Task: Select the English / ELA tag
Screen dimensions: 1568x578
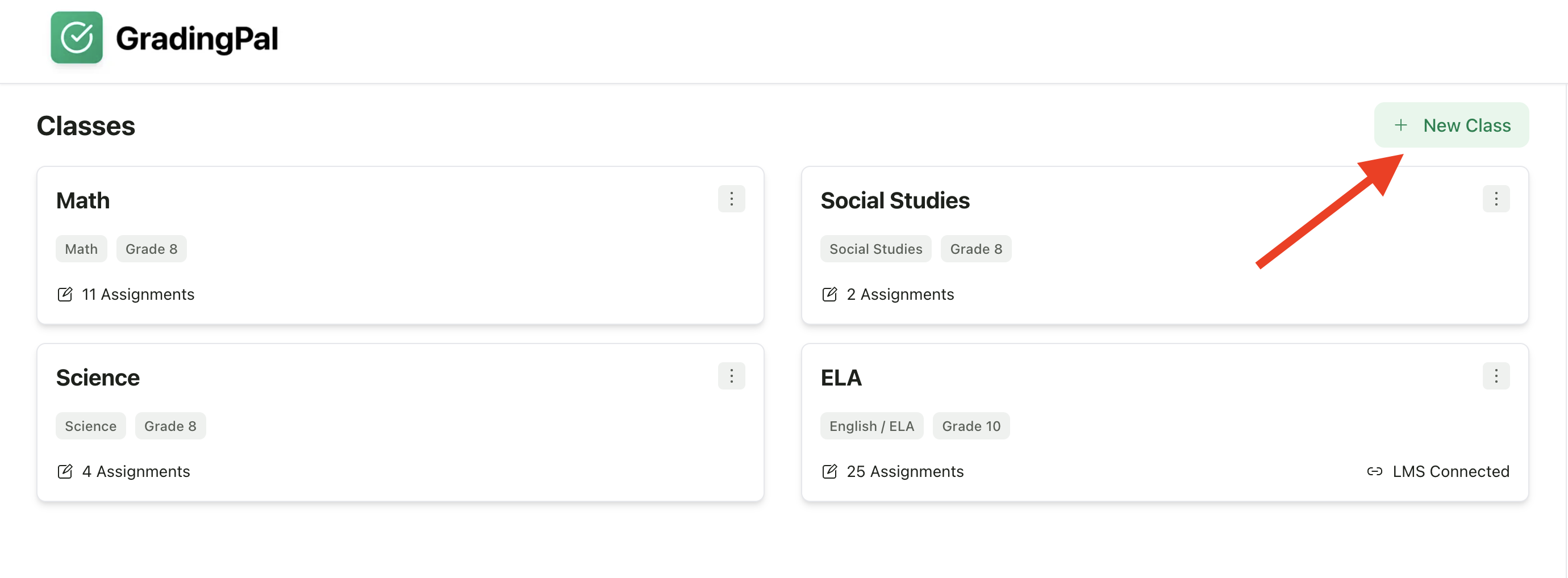Action: 871,426
